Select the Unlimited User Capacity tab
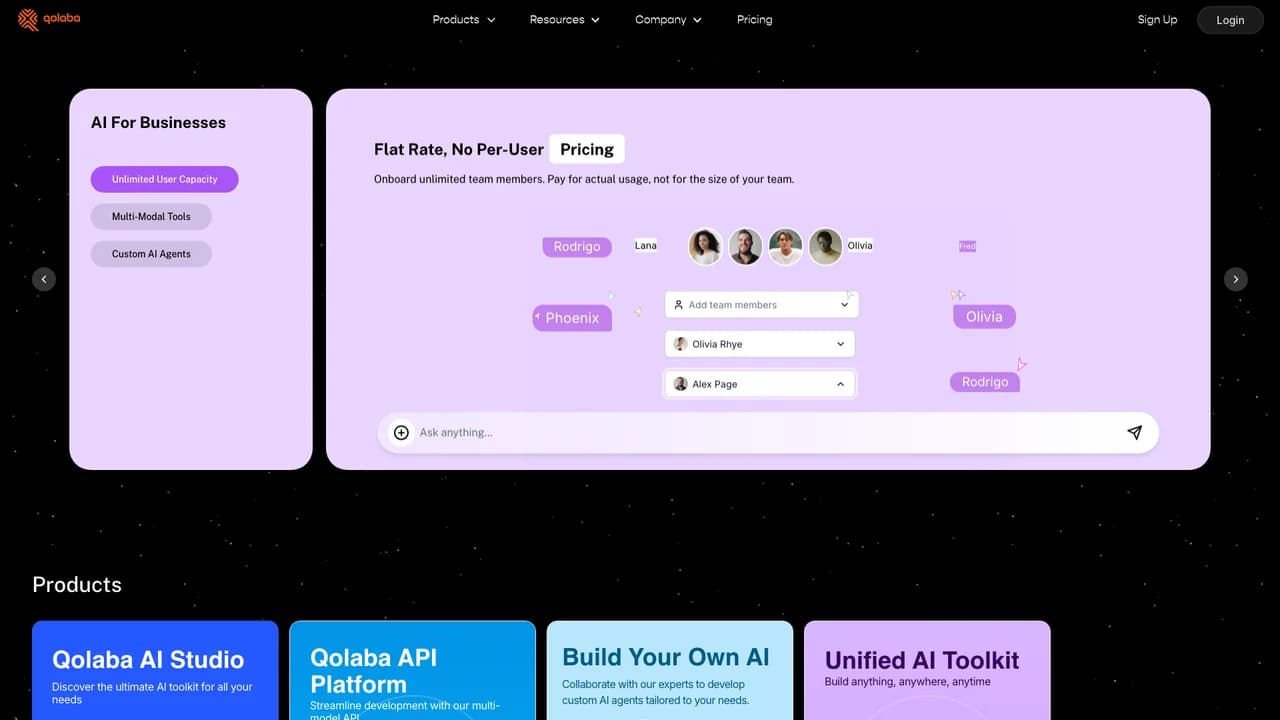 (165, 179)
